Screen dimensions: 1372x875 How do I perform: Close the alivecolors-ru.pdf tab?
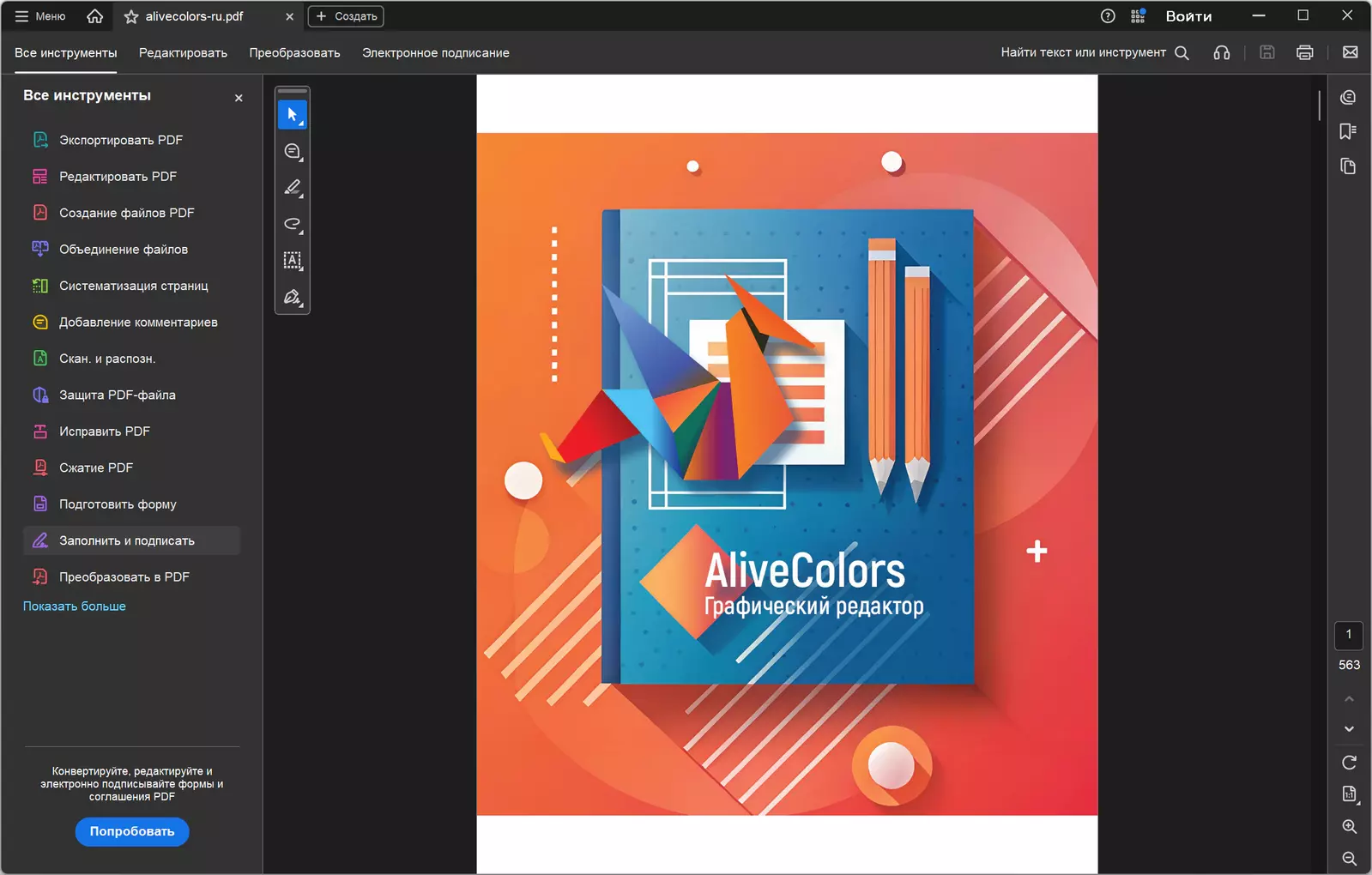(289, 16)
